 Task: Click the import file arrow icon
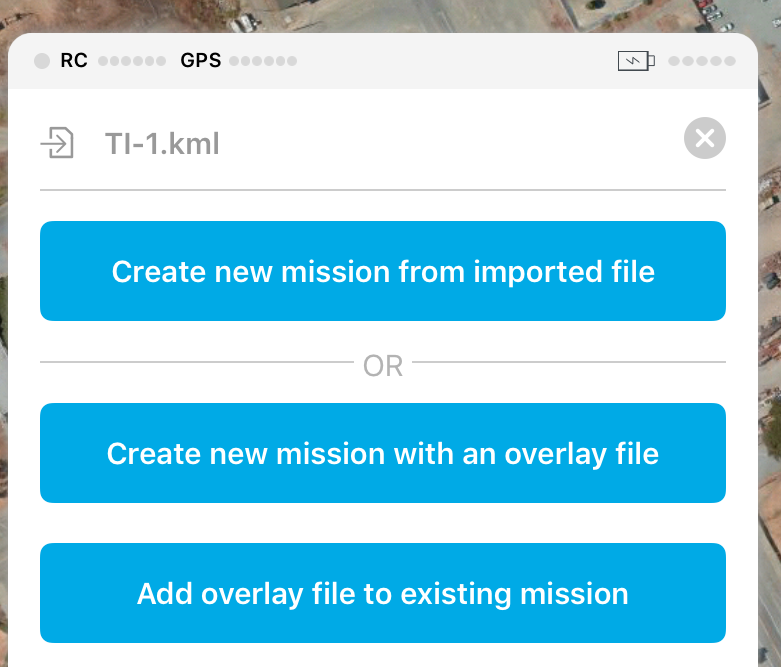coord(57,143)
